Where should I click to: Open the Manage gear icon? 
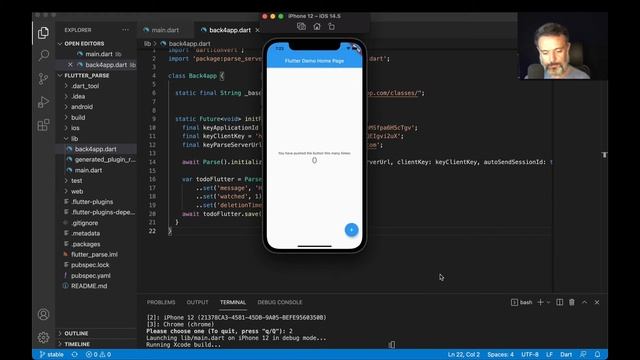click(43, 337)
